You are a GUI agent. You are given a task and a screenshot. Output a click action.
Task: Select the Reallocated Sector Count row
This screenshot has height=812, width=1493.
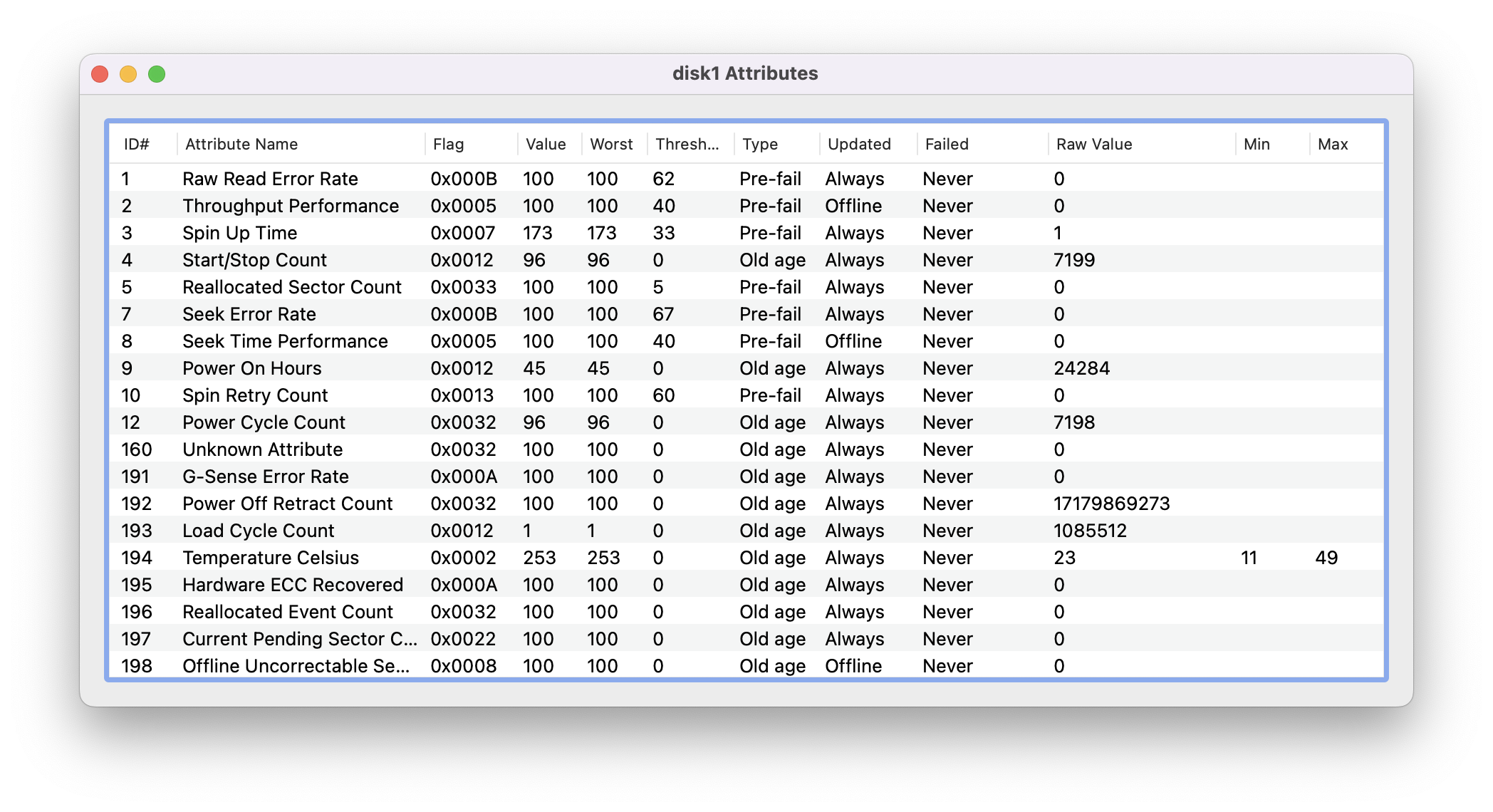point(291,287)
